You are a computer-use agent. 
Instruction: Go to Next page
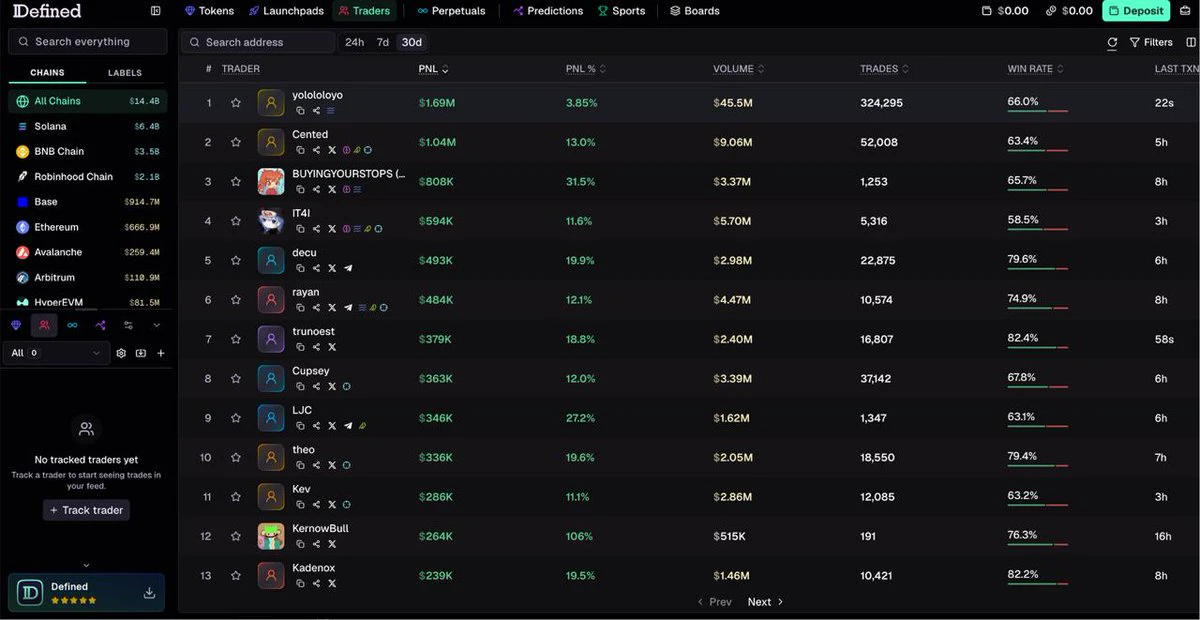[765, 602]
